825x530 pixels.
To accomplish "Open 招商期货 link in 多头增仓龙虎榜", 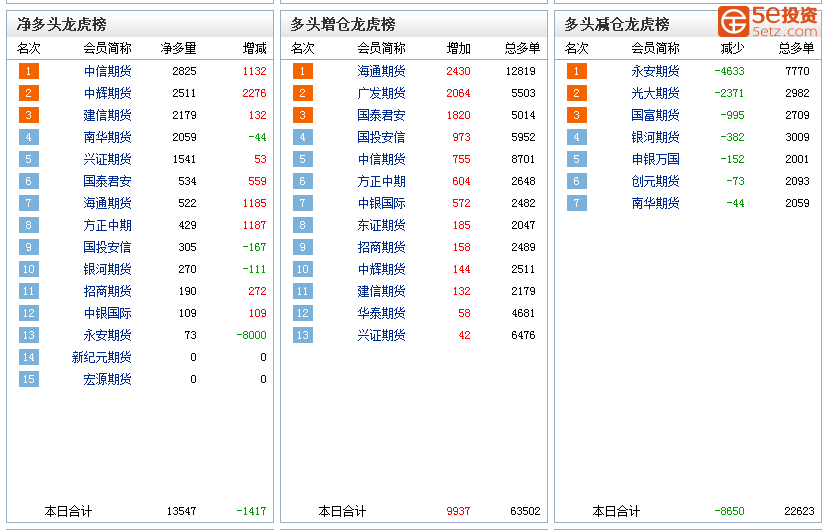I will [381, 247].
